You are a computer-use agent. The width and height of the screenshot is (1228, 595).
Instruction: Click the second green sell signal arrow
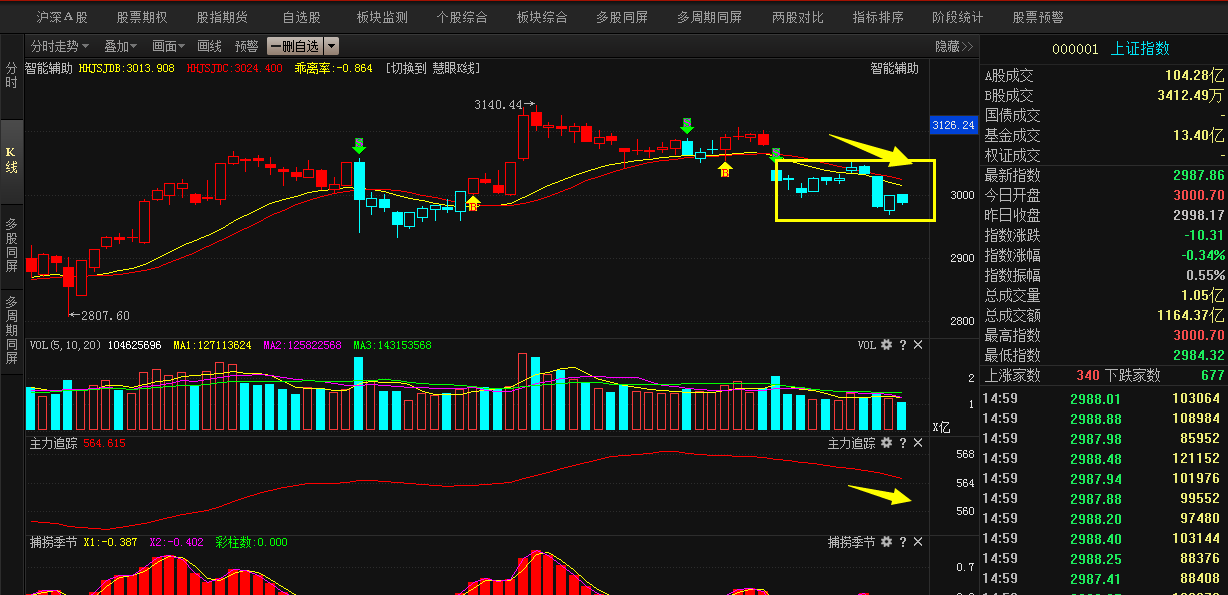pyautogui.click(x=687, y=126)
